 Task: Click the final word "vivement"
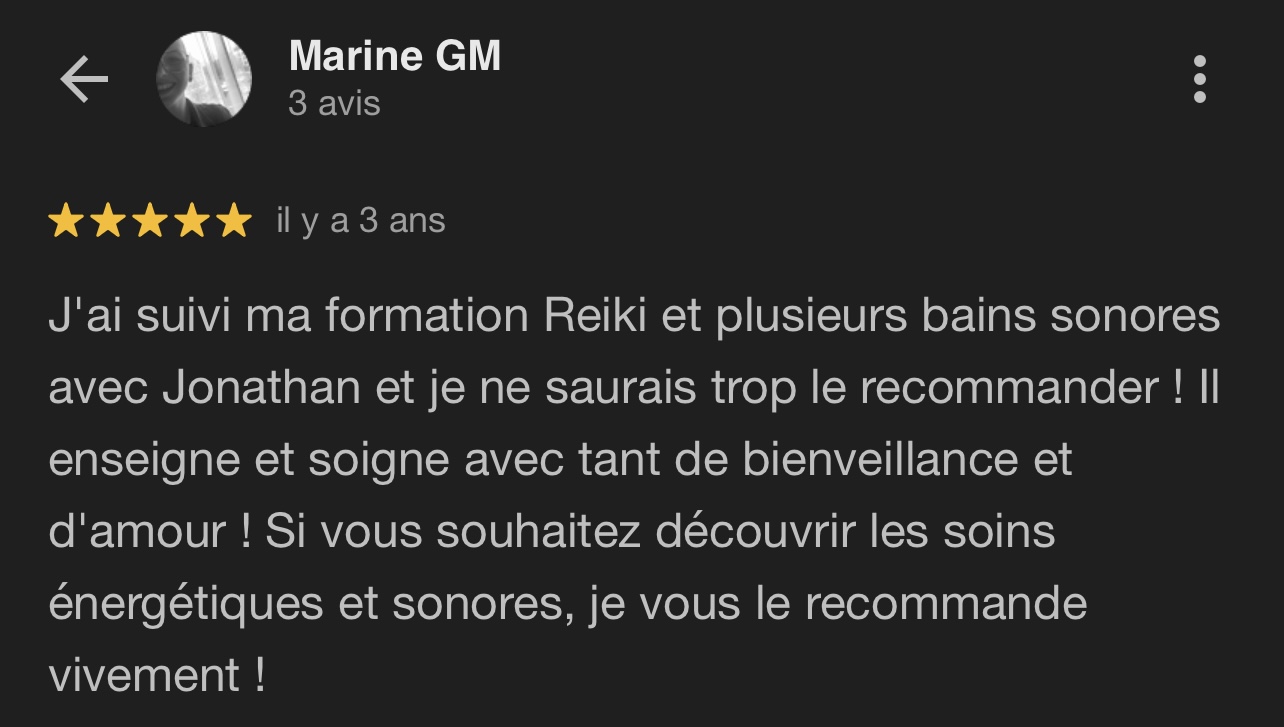144,676
